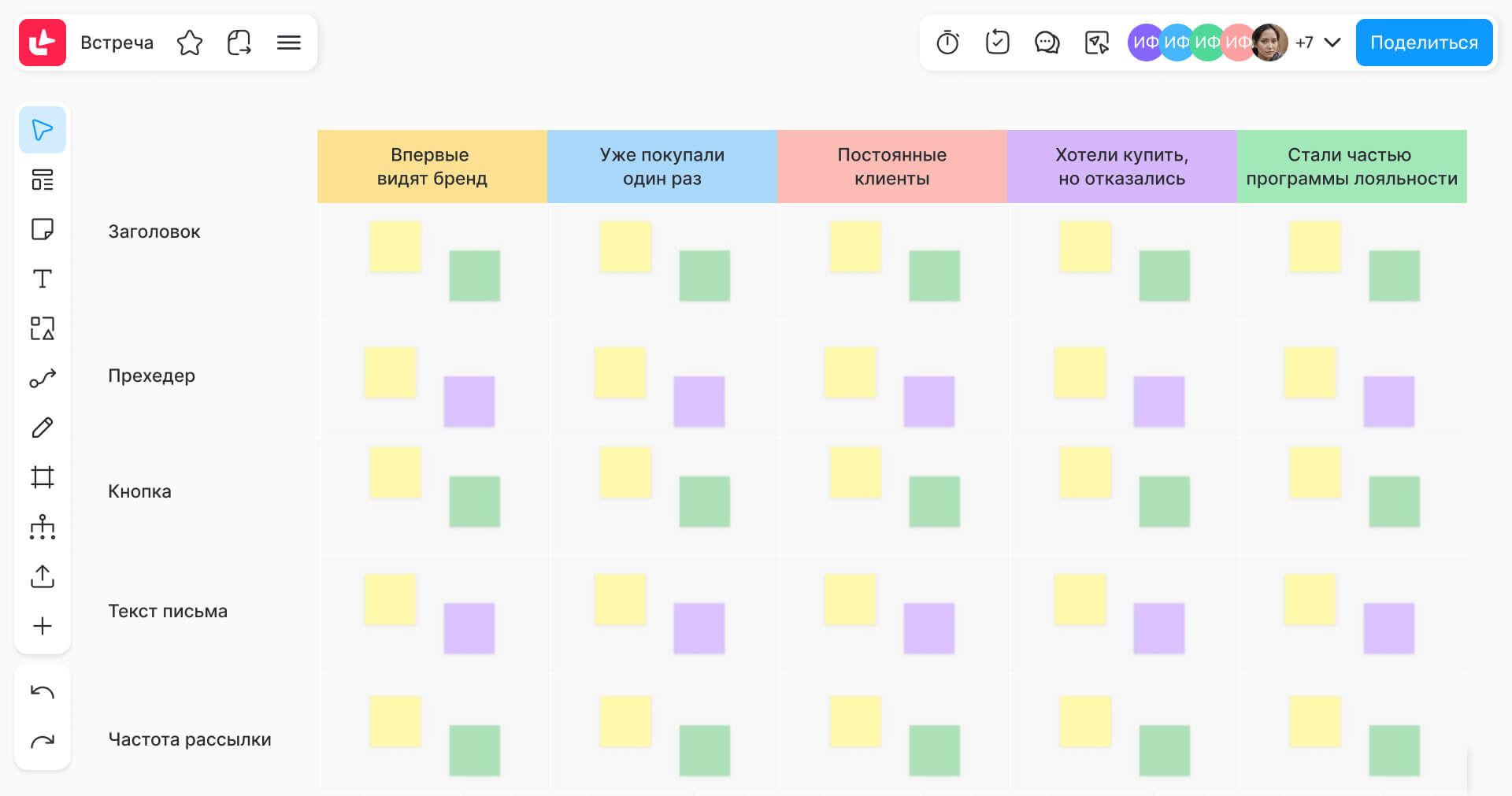
Task: Start the timer from top toolbar
Action: click(x=947, y=43)
